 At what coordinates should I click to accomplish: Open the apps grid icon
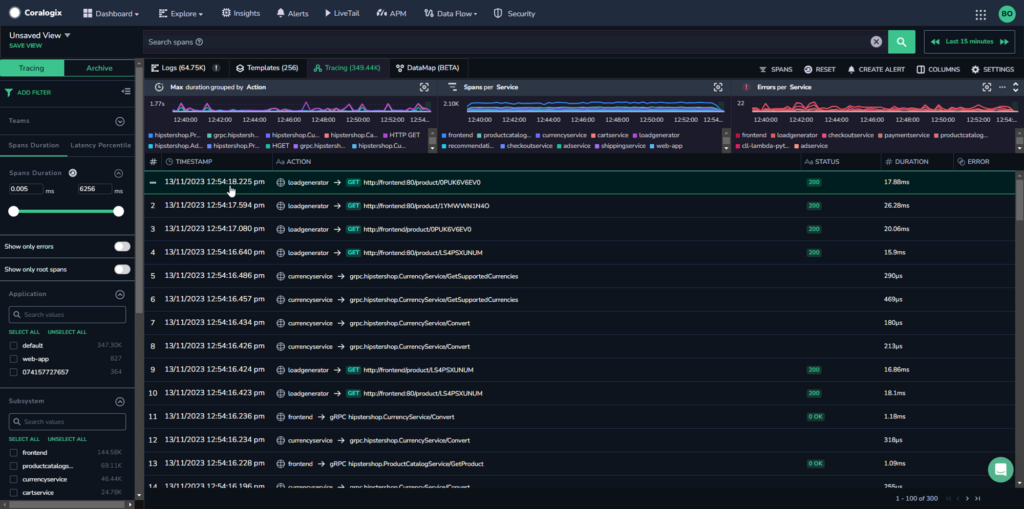pyautogui.click(x=980, y=14)
